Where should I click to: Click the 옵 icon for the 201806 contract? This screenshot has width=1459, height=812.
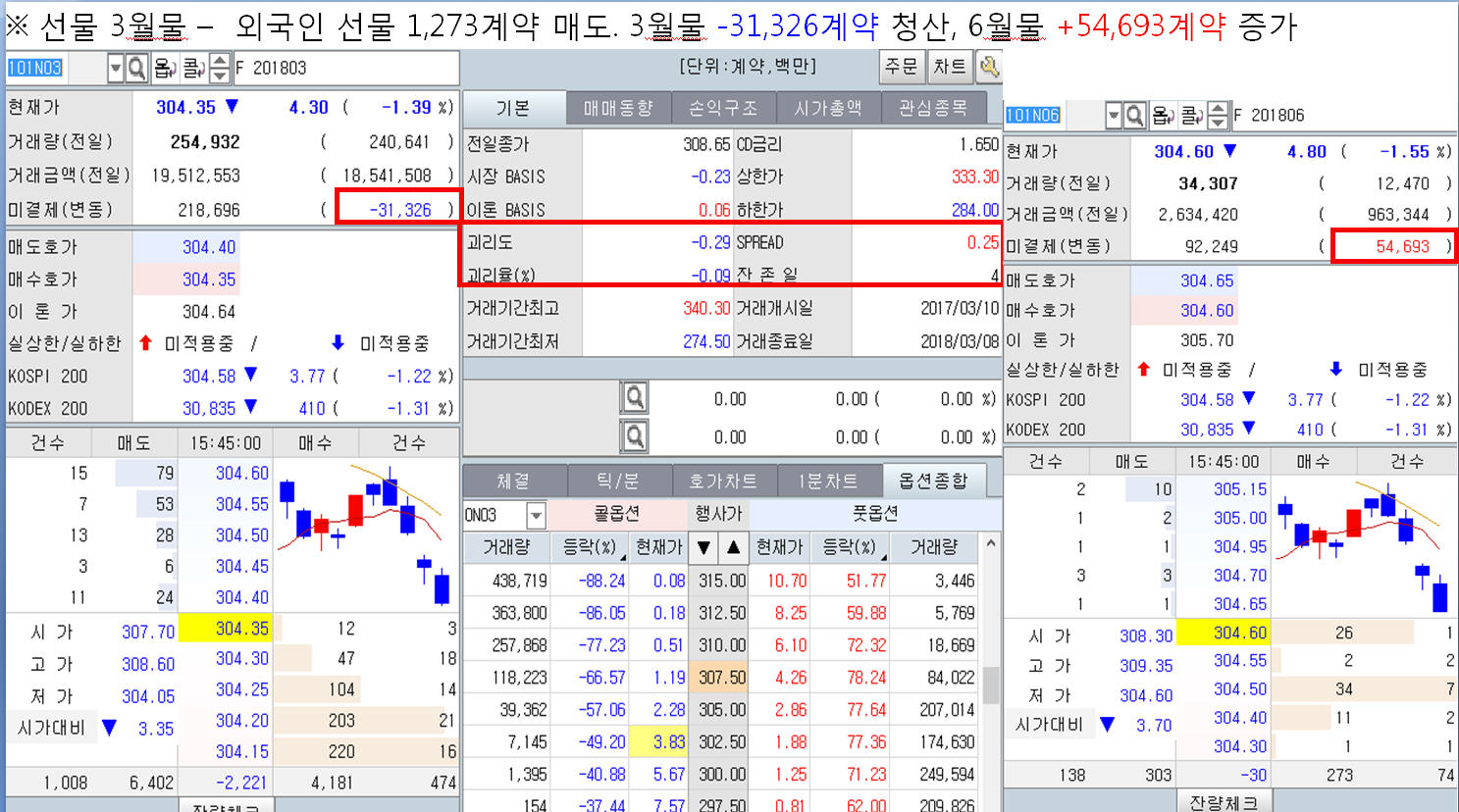[1162, 115]
